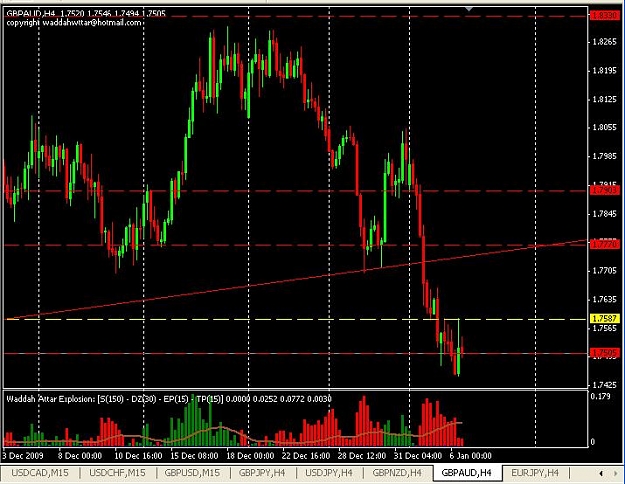Click the 3 Dec 2009 date label
The image size is (625, 484).
click(23, 456)
